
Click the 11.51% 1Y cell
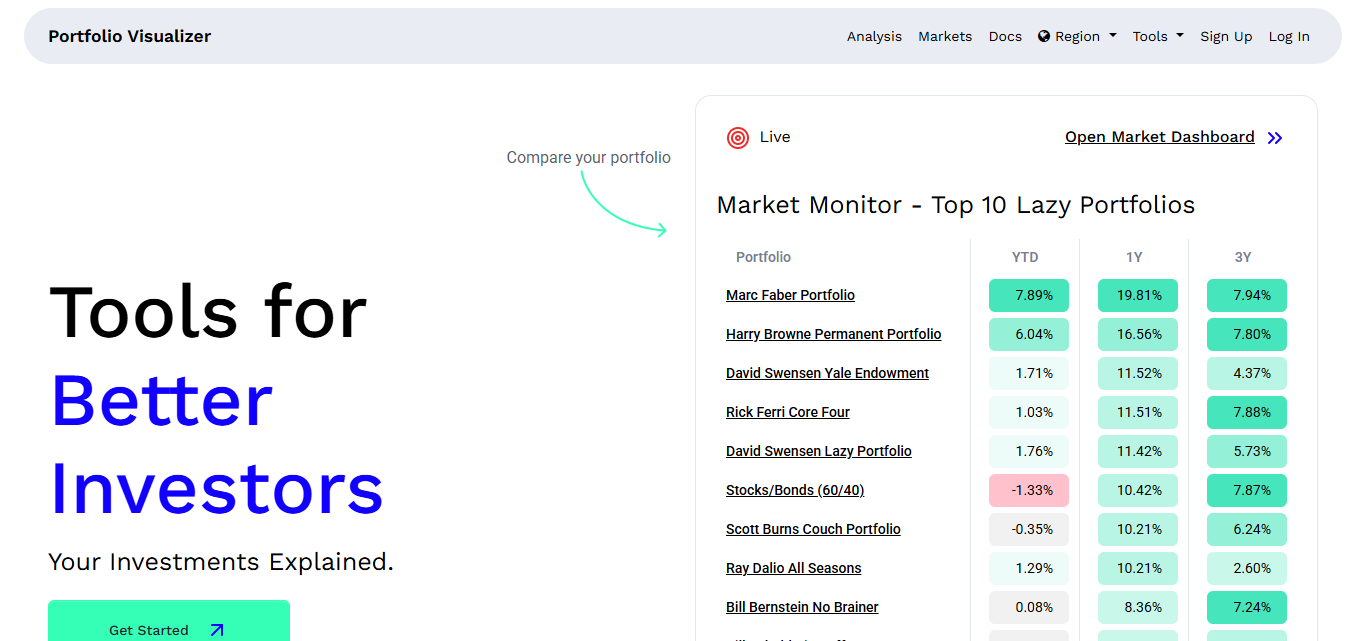click(x=1138, y=412)
